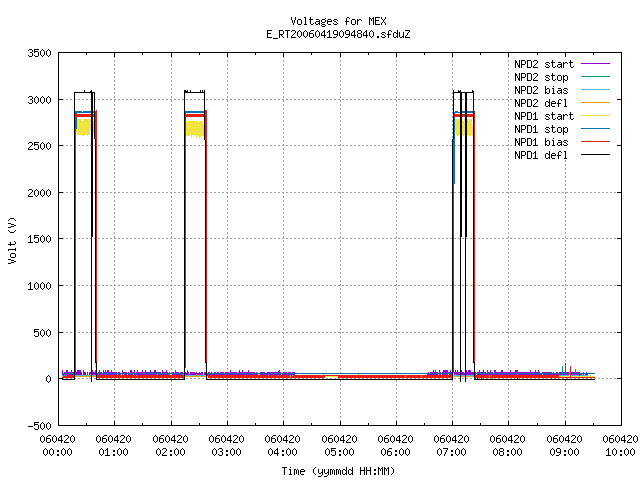640x480 pixels.
Task: Click the chart title 'Voltages for MEX'
Action: click(338, 21)
